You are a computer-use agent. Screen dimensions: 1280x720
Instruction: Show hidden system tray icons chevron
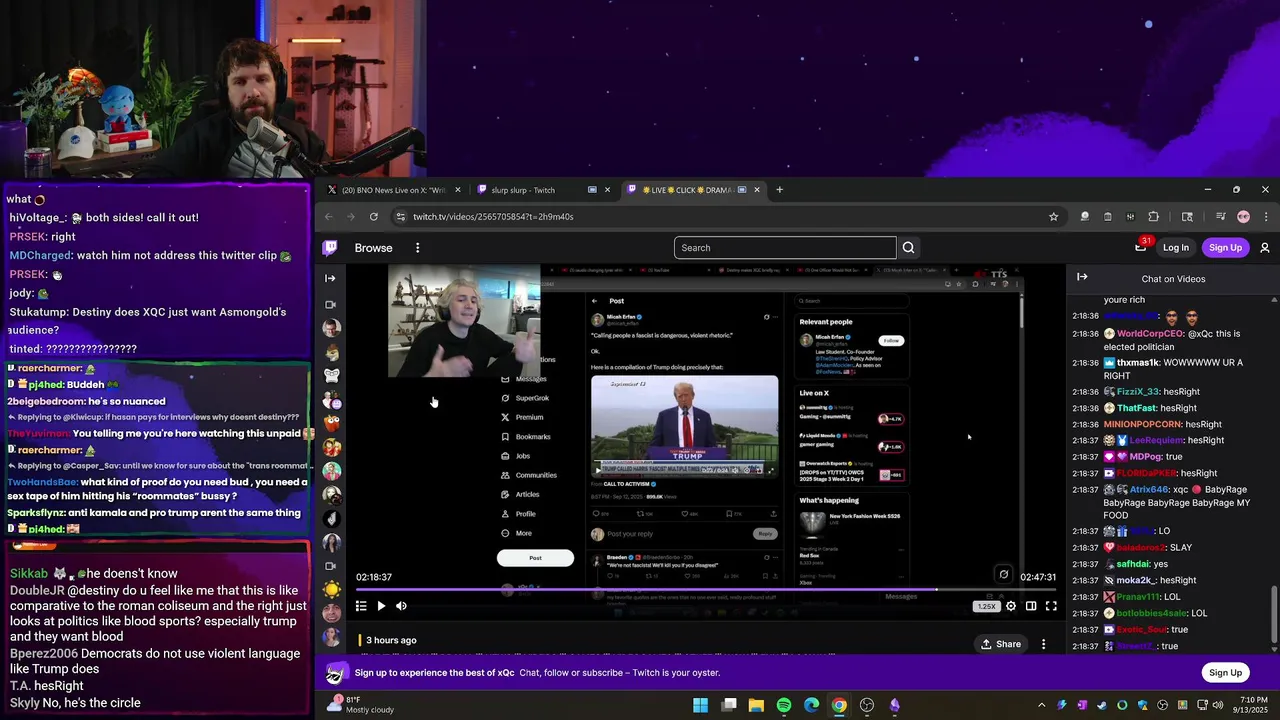coord(1042,705)
